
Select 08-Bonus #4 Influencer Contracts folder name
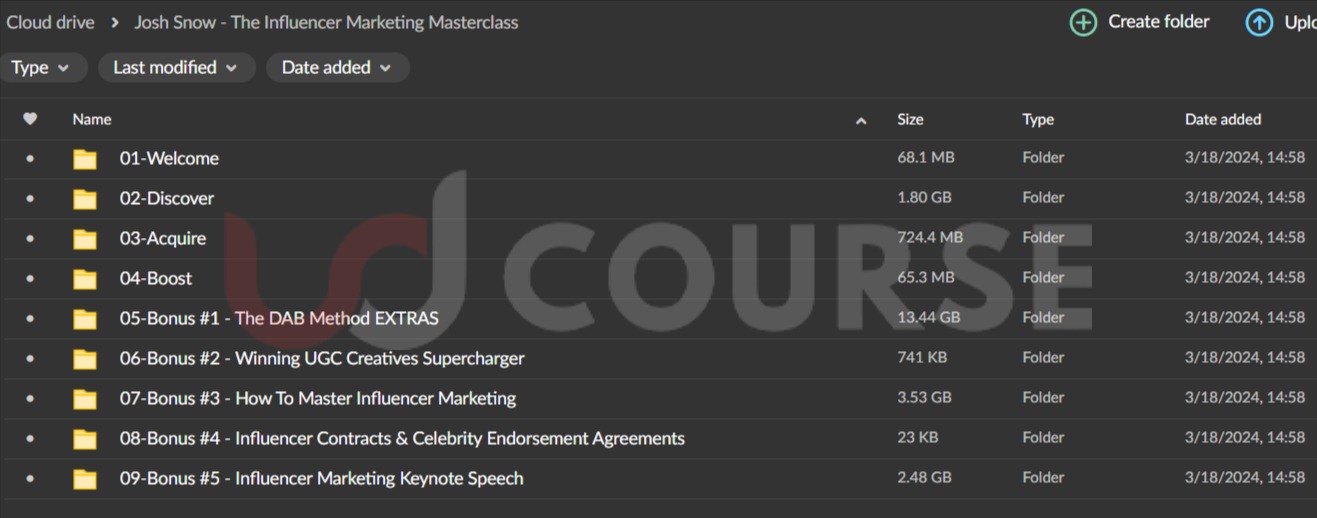coord(402,438)
